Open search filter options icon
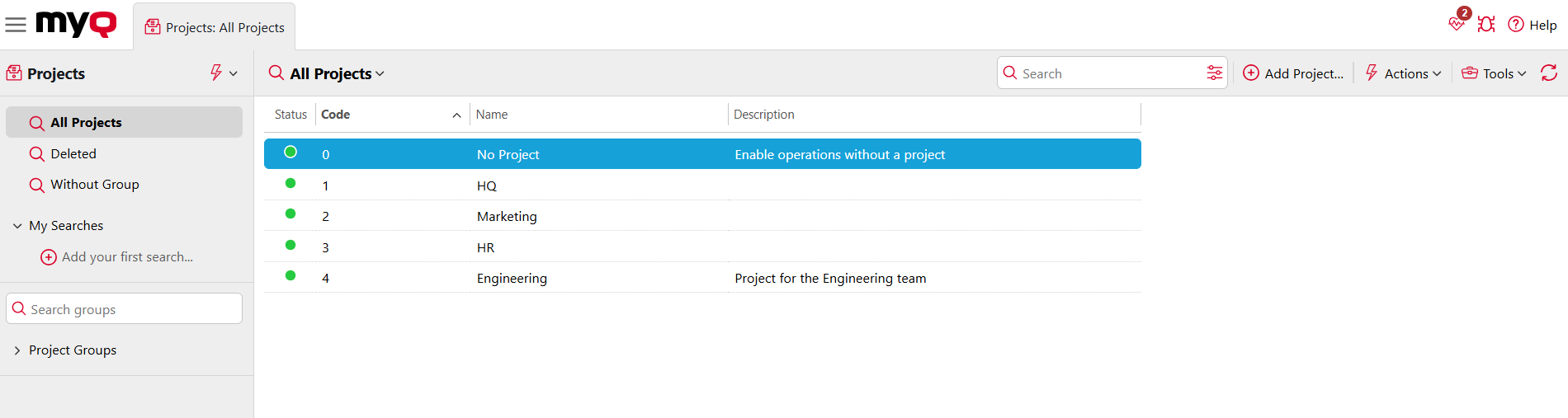The width and height of the screenshot is (1568, 418). click(x=1214, y=73)
